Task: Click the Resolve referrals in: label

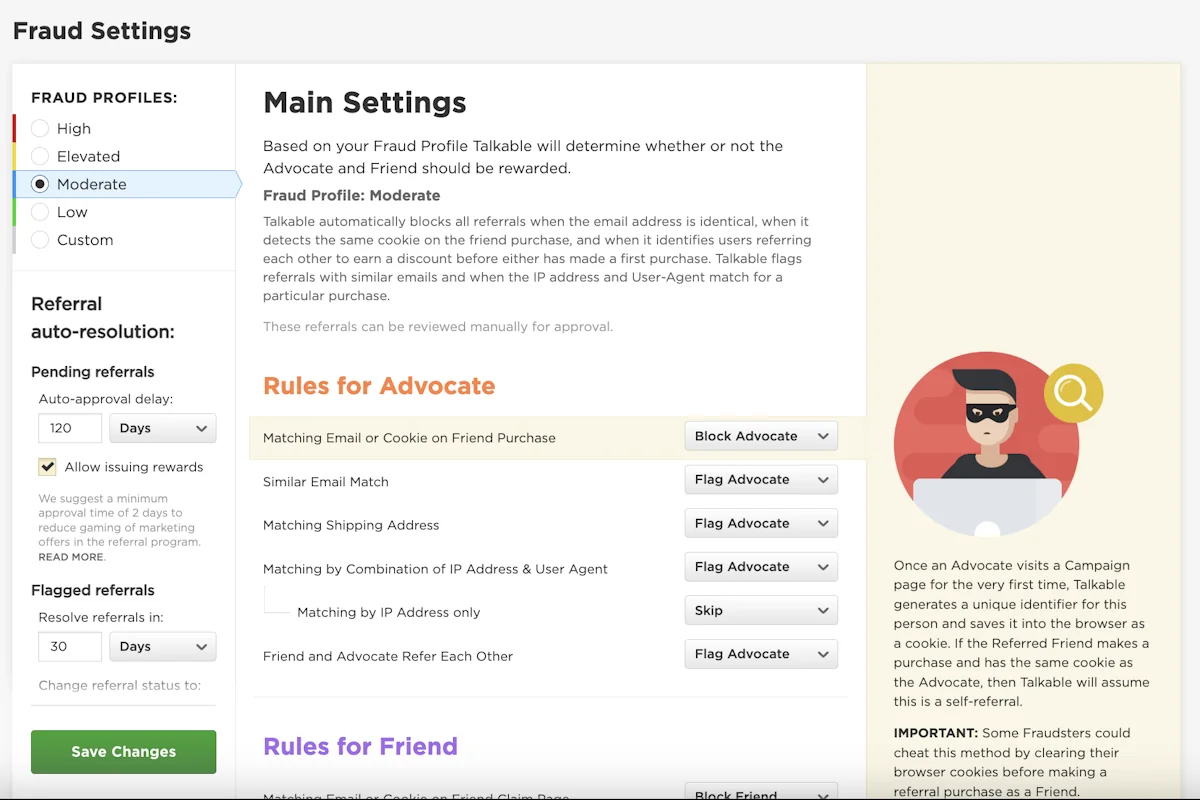Action: [101, 618]
